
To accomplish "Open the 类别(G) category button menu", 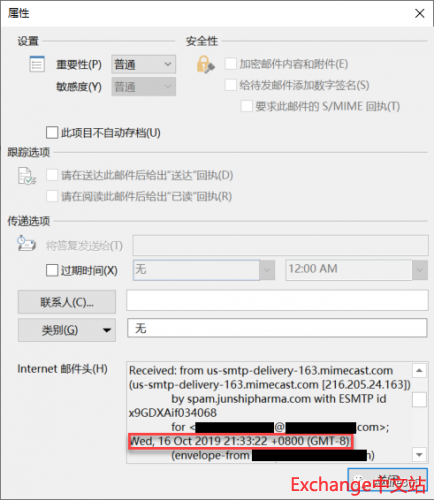I will tap(67, 330).
